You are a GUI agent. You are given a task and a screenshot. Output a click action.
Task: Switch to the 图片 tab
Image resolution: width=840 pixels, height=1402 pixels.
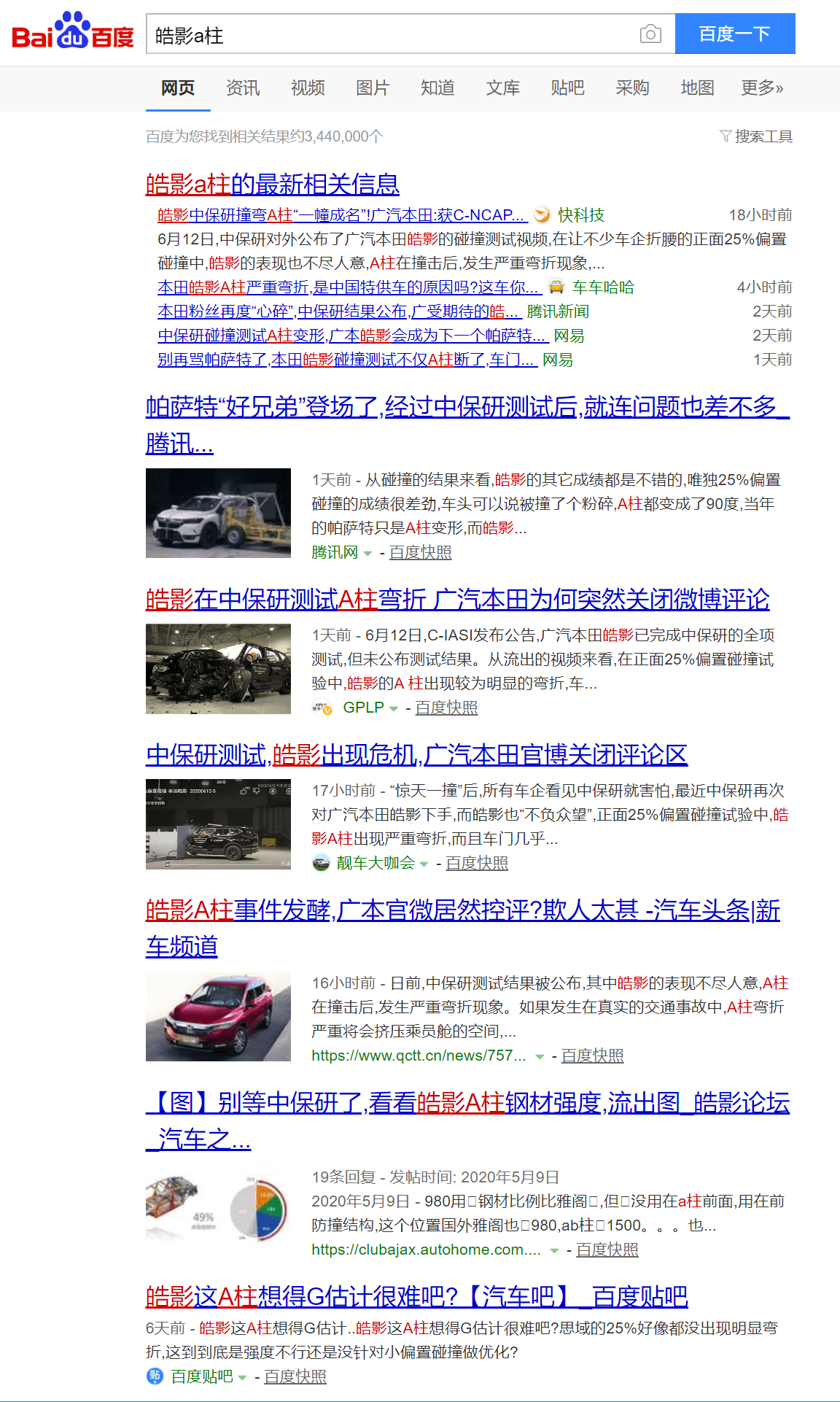coord(373,88)
